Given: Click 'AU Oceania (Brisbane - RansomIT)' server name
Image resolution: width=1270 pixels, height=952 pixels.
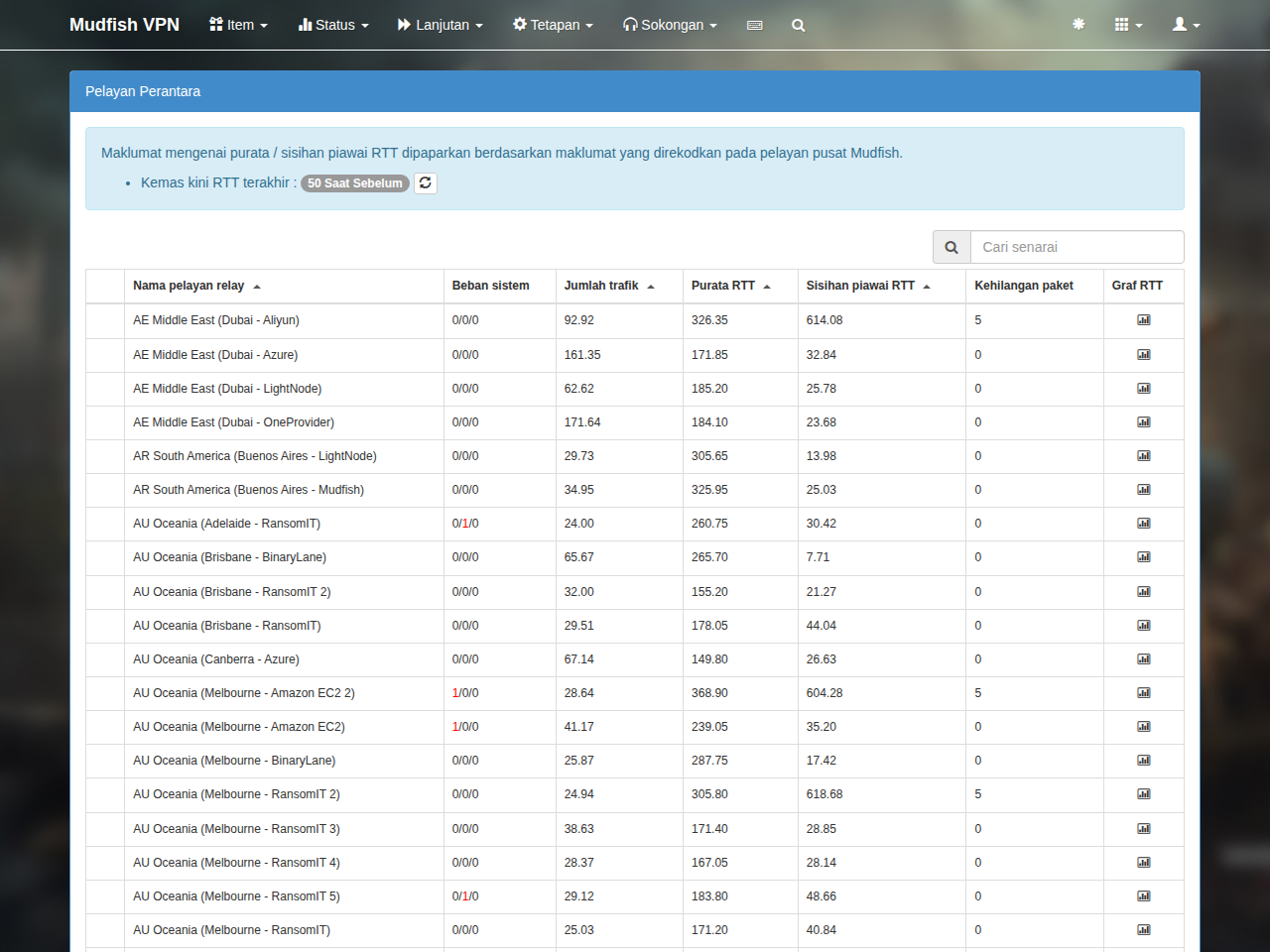Looking at the screenshot, I should (x=227, y=626).
